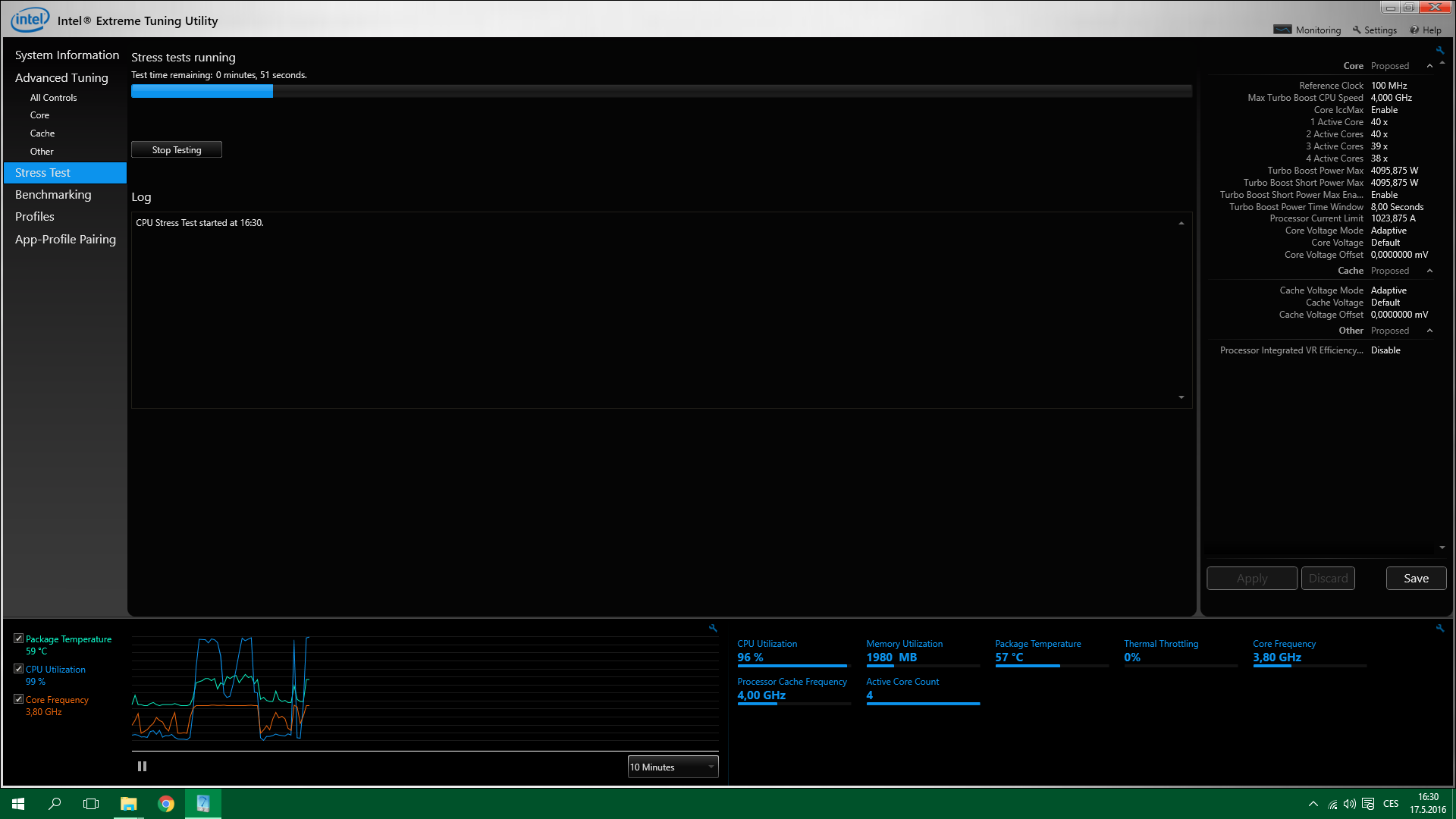Click the wrench icon atop the proposed settings panel
Viewport: 1456px width, 819px height.
coord(1439,51)
